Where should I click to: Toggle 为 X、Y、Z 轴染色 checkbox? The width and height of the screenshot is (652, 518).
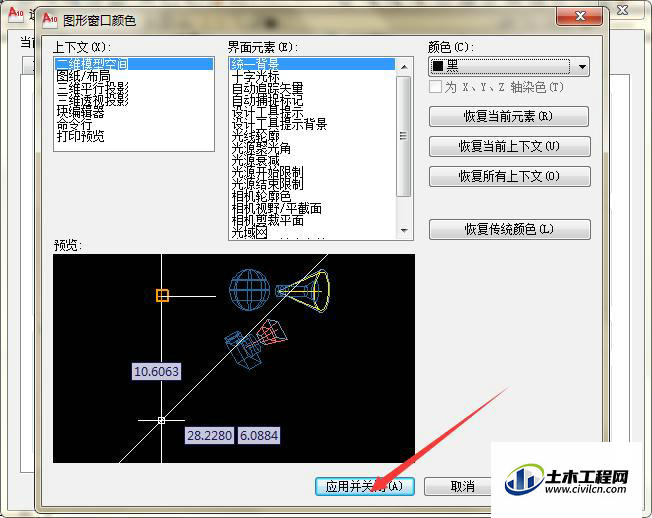pos(435,87)
